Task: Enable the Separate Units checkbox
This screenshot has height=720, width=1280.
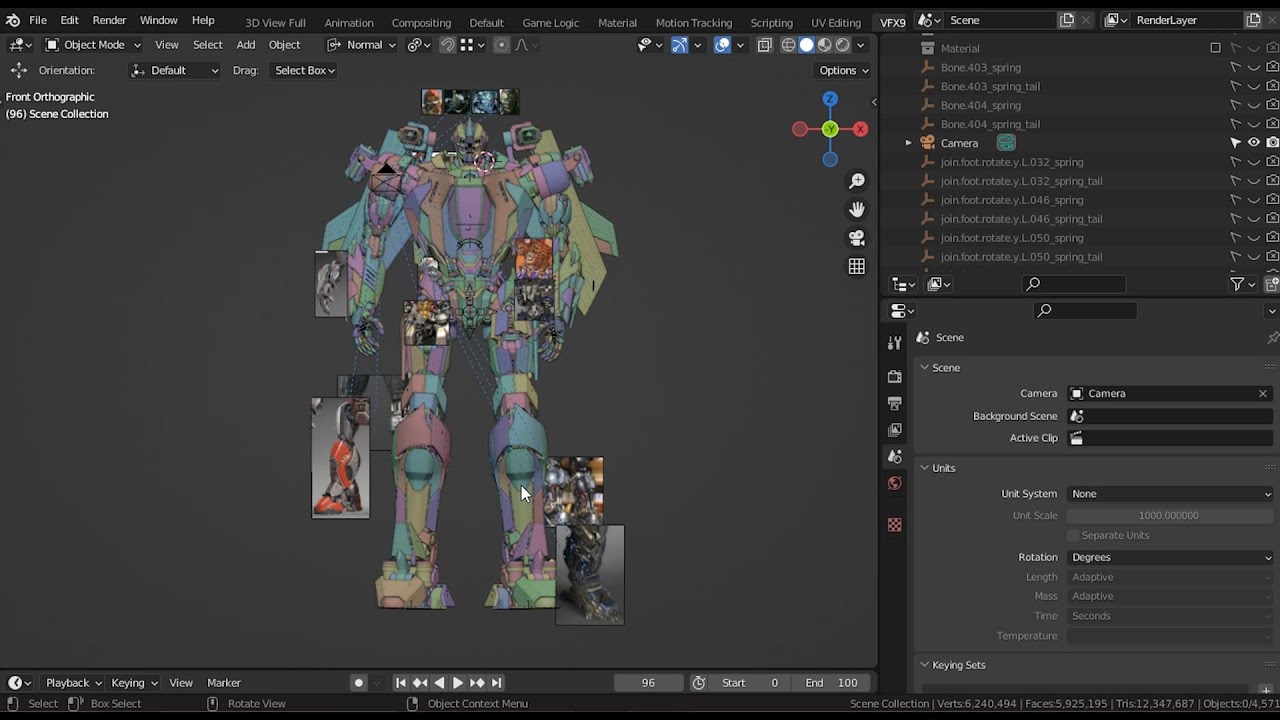Action: [x=1074, y=535]
